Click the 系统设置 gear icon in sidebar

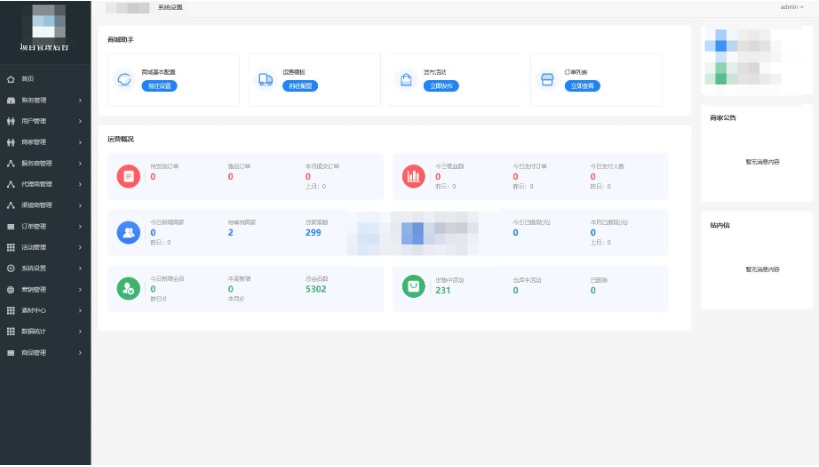tap(11, 268)
